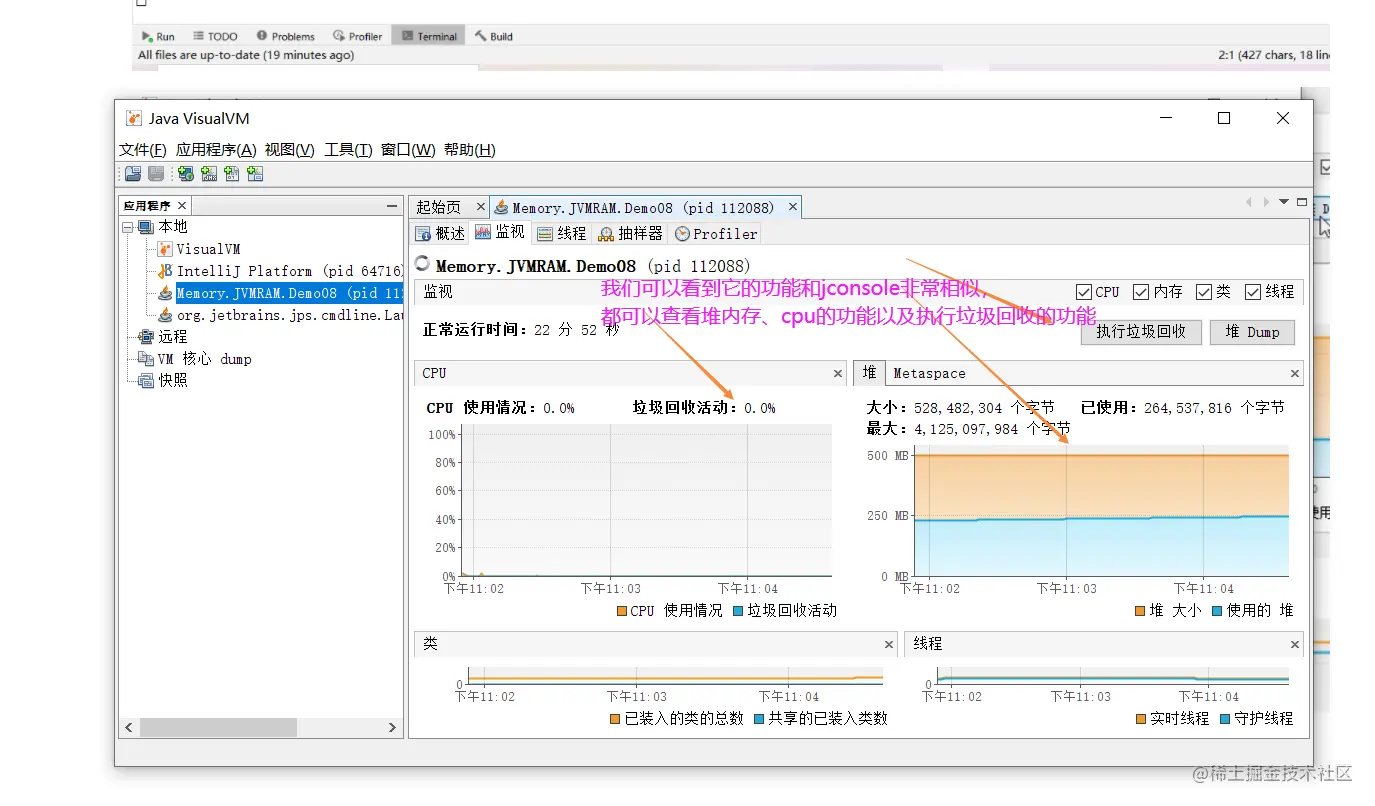Viewport: 1375px width, 806px height.
Task: Click the horizontal scrollbar thumb in the applications panel
Action: point(218,727)
